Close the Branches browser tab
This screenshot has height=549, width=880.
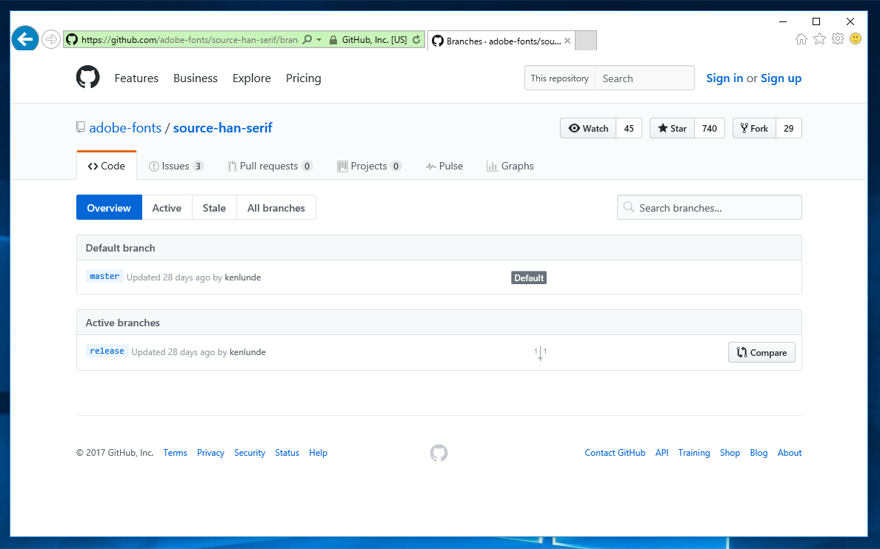[x=567, y=40]
